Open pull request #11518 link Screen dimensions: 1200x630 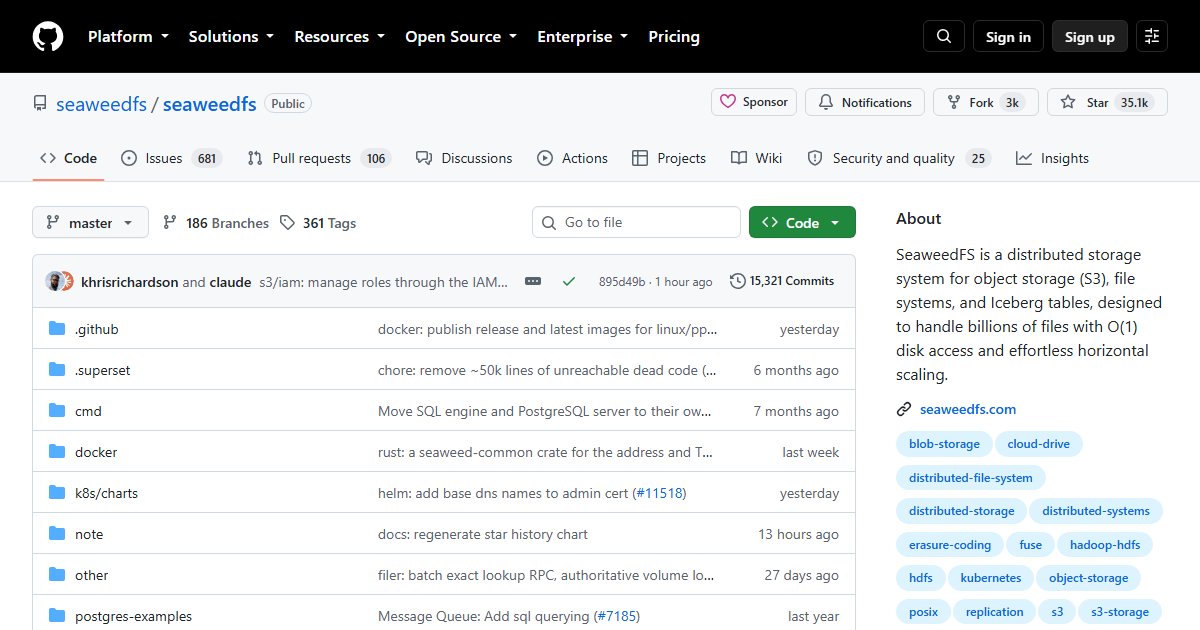(x=658, y=493)
